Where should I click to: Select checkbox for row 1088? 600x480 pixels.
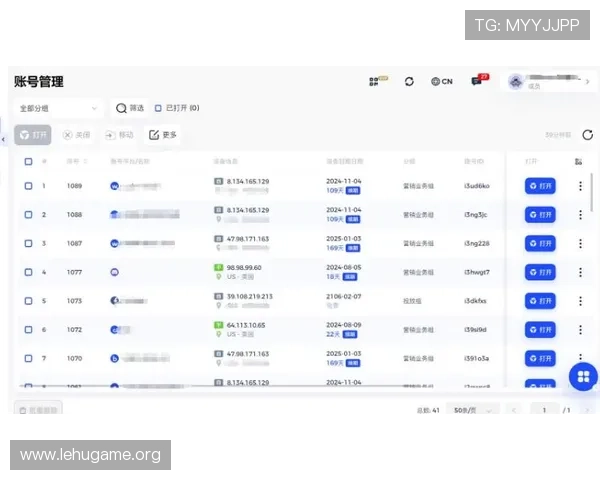coord(28,215)
